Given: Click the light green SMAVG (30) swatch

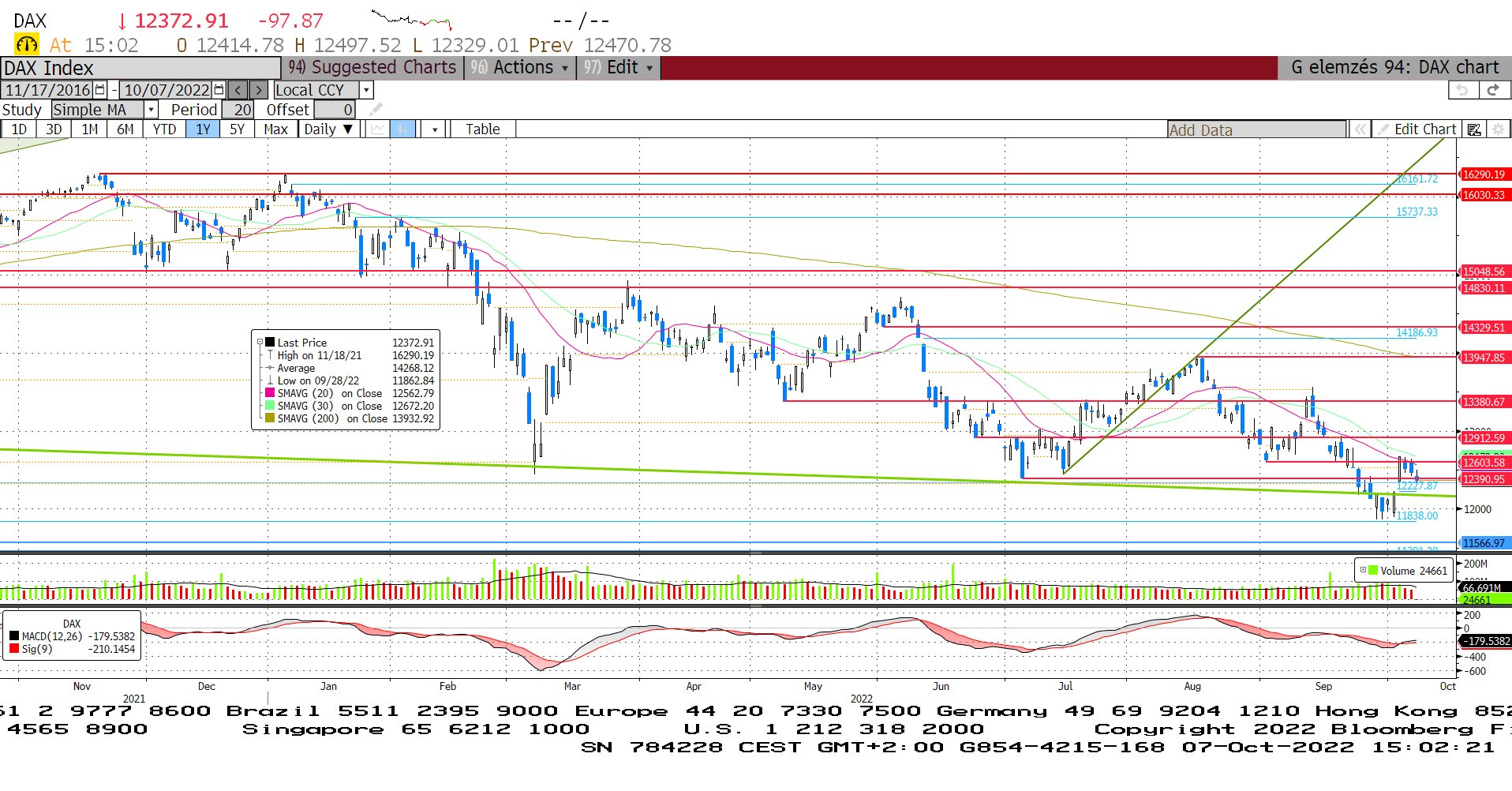Looking at the screenshot, I should (270, 406).
